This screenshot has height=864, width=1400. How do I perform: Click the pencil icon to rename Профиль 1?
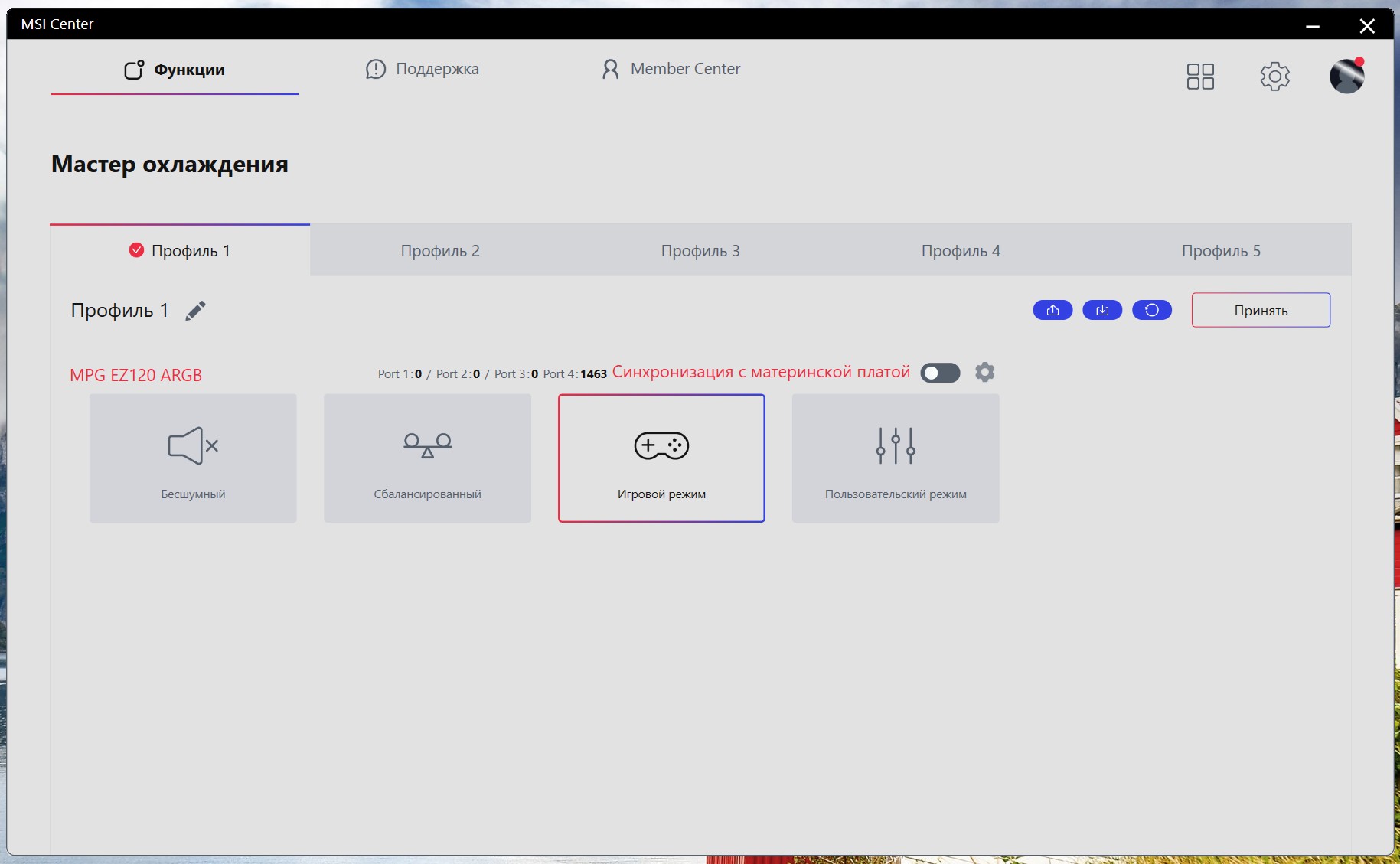click(x=195, y=311)
